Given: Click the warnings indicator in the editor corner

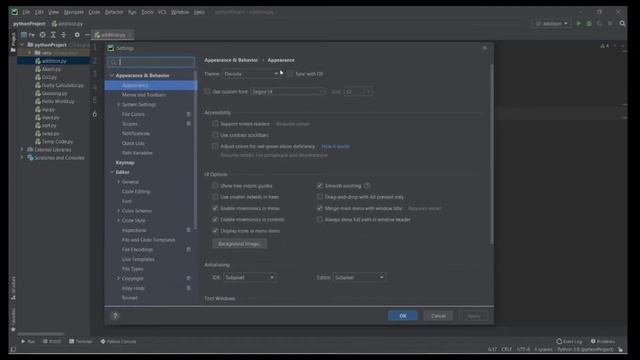Looking at the screenshot, I should 605,46.
